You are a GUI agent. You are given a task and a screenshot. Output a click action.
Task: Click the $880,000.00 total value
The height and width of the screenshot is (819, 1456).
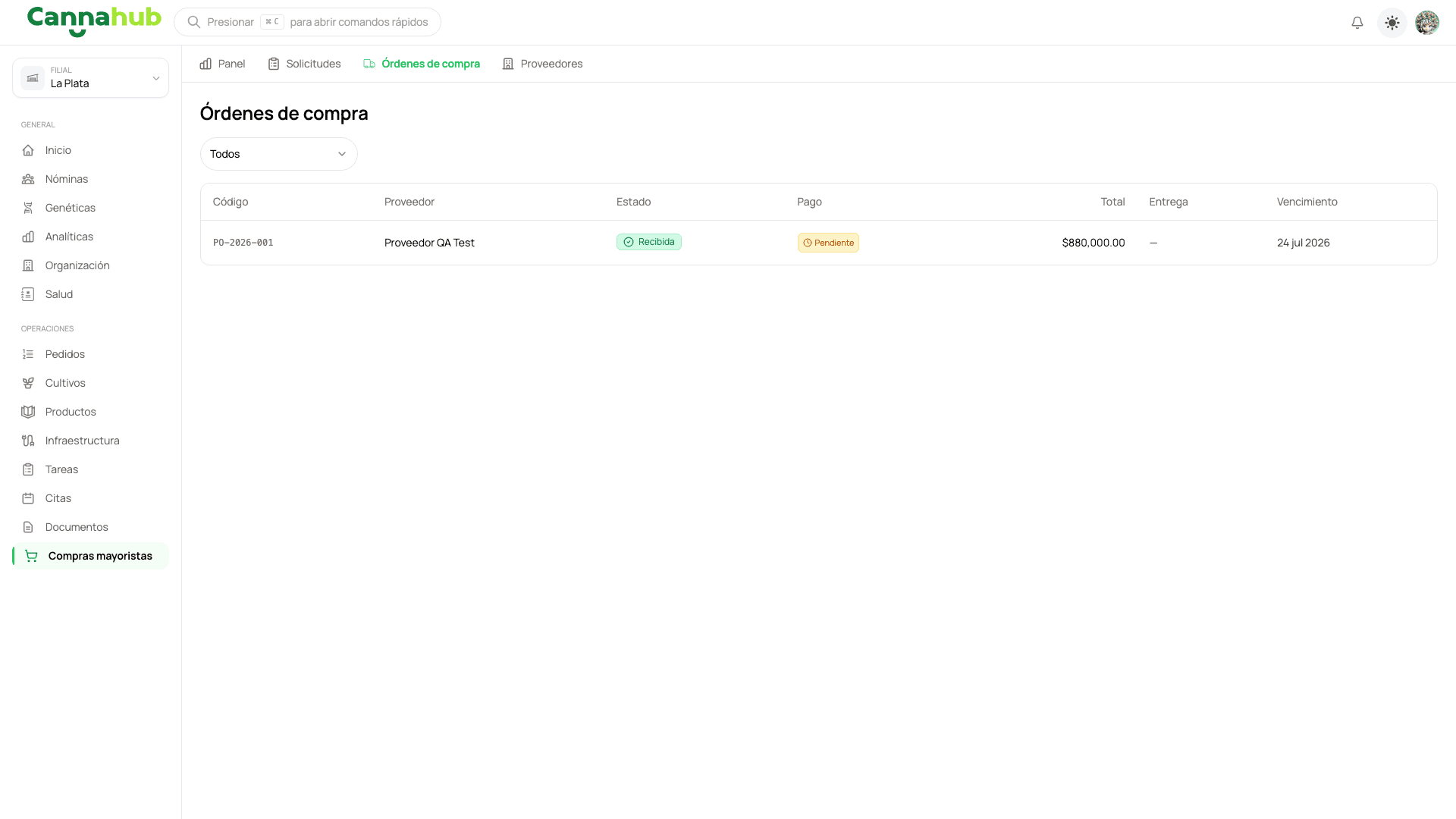coord(1094,243)
